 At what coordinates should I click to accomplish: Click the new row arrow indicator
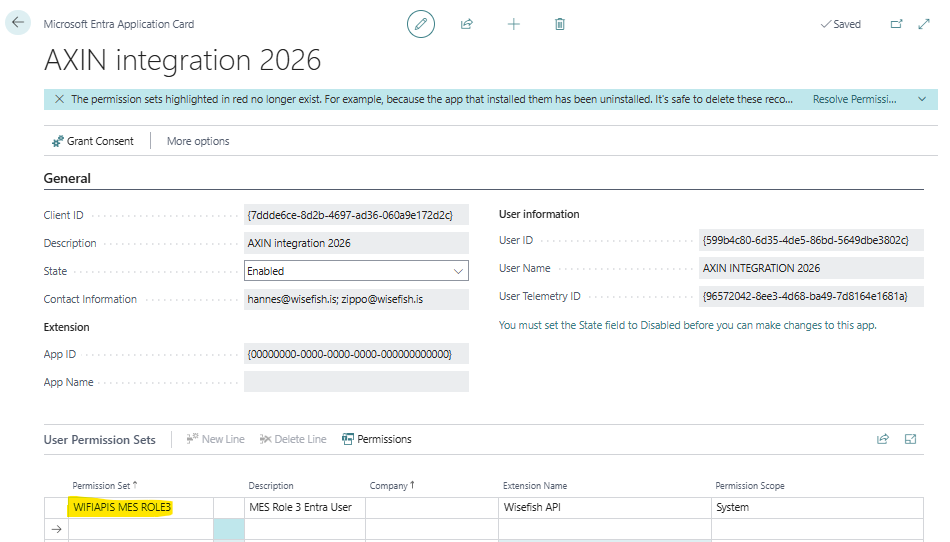point(56,529)
